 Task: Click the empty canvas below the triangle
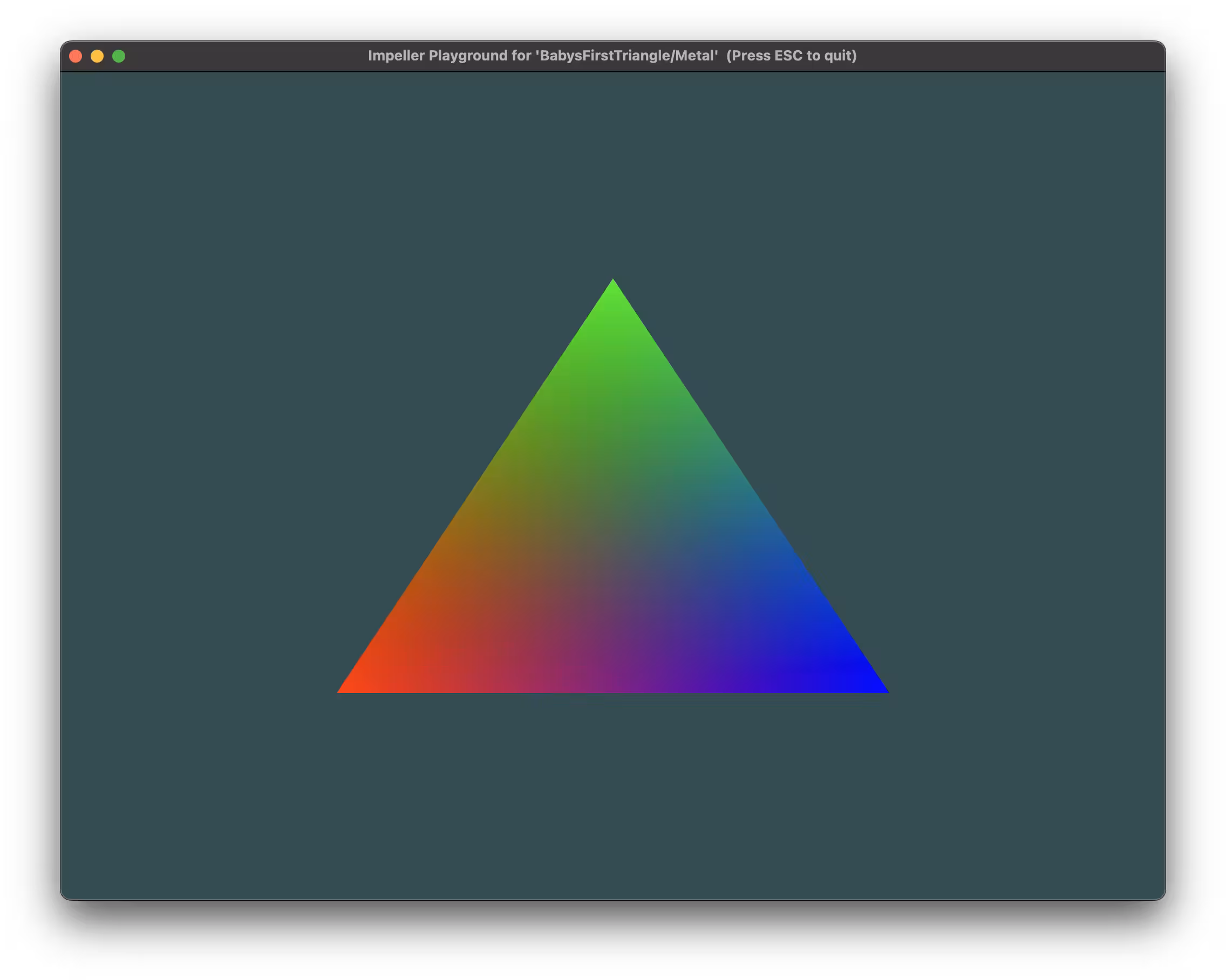click(613, 797)
